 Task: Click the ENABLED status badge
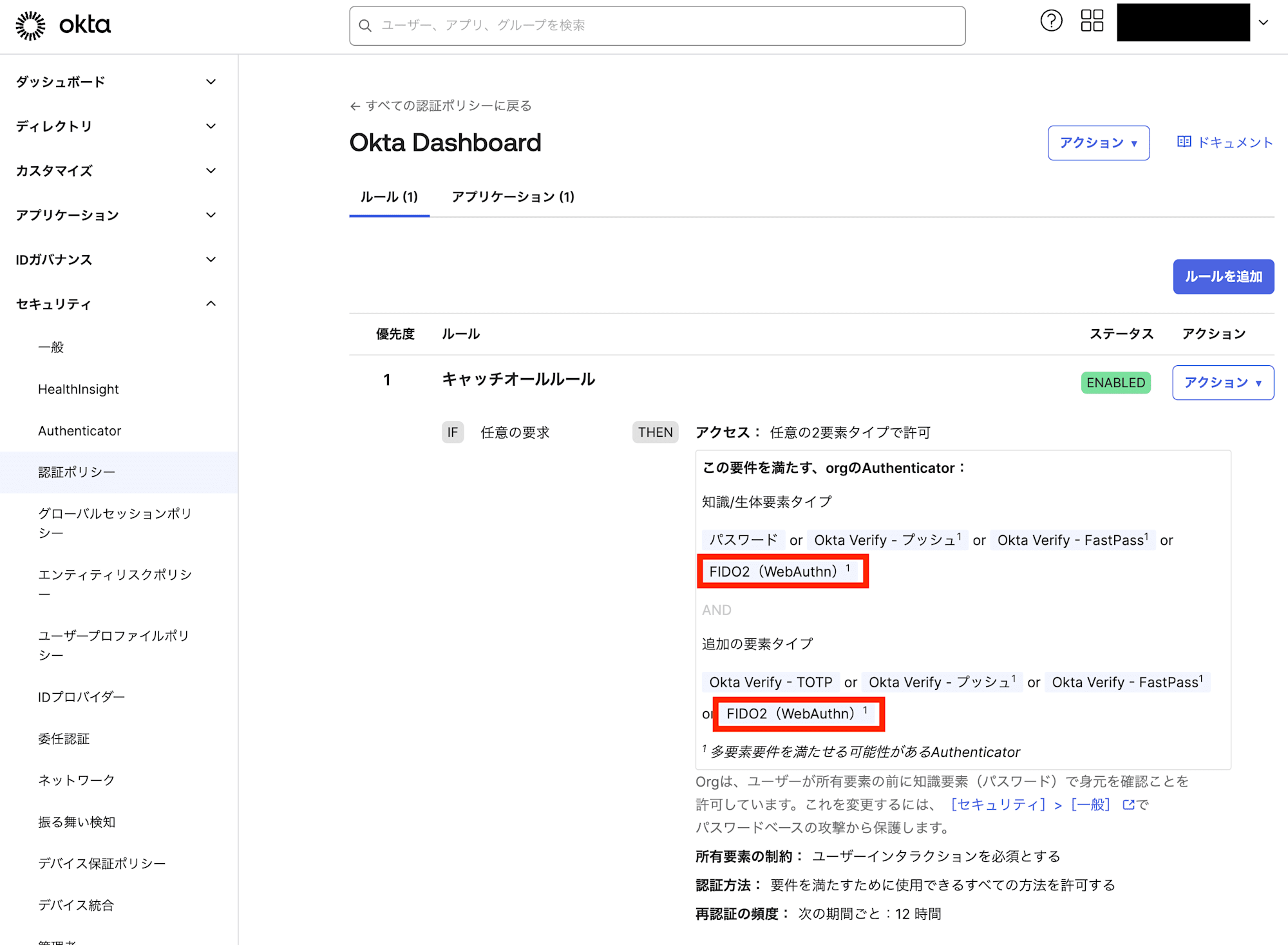(x=1115, y=383)
